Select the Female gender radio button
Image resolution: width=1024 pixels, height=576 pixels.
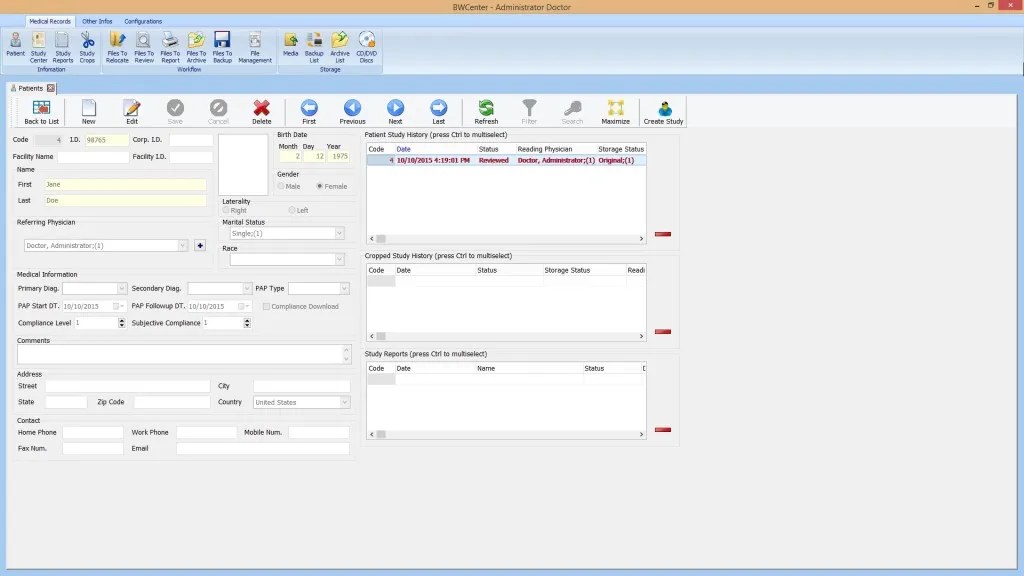(x=319, y=186)
